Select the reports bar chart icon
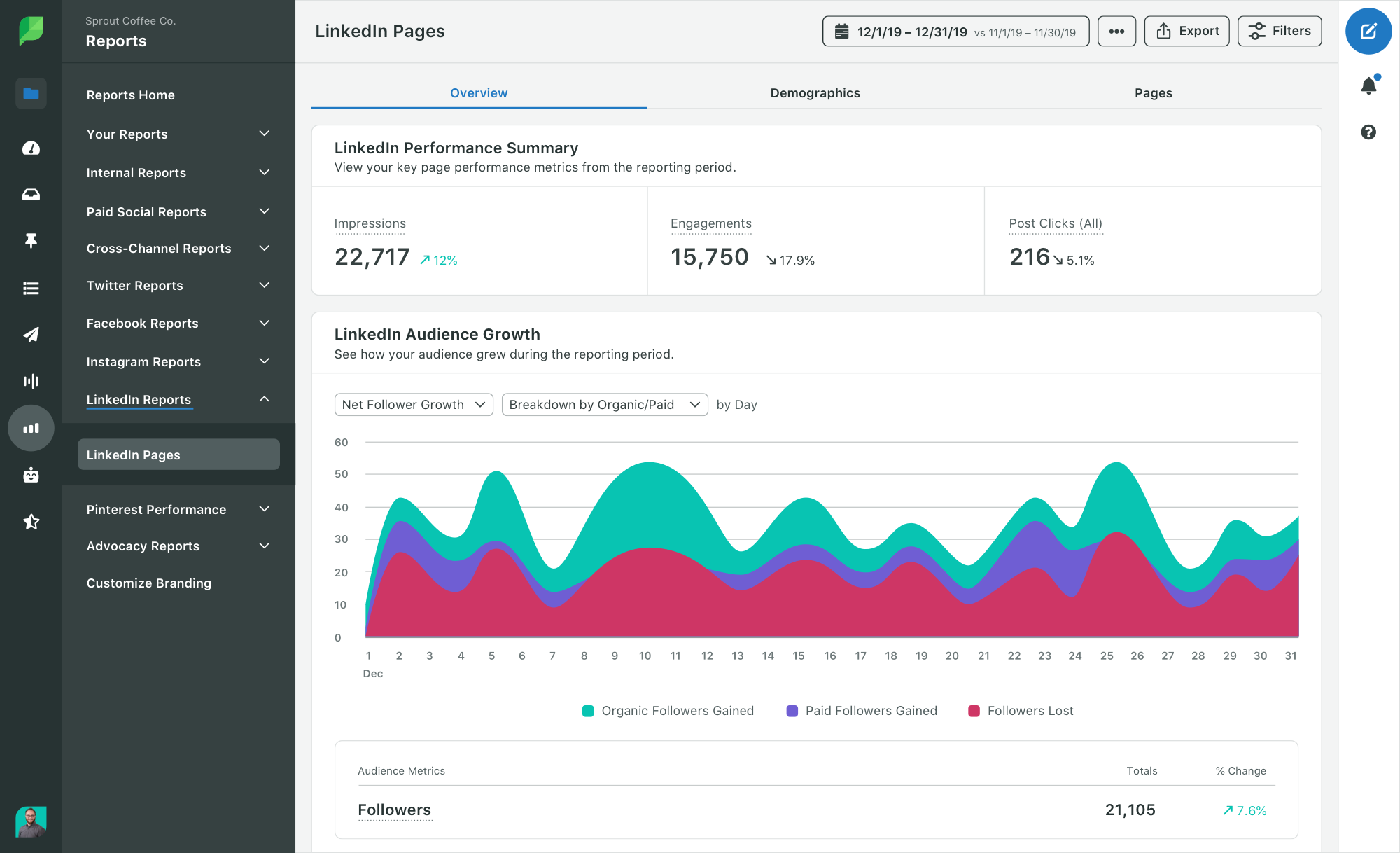 click(x=31, y=428)
